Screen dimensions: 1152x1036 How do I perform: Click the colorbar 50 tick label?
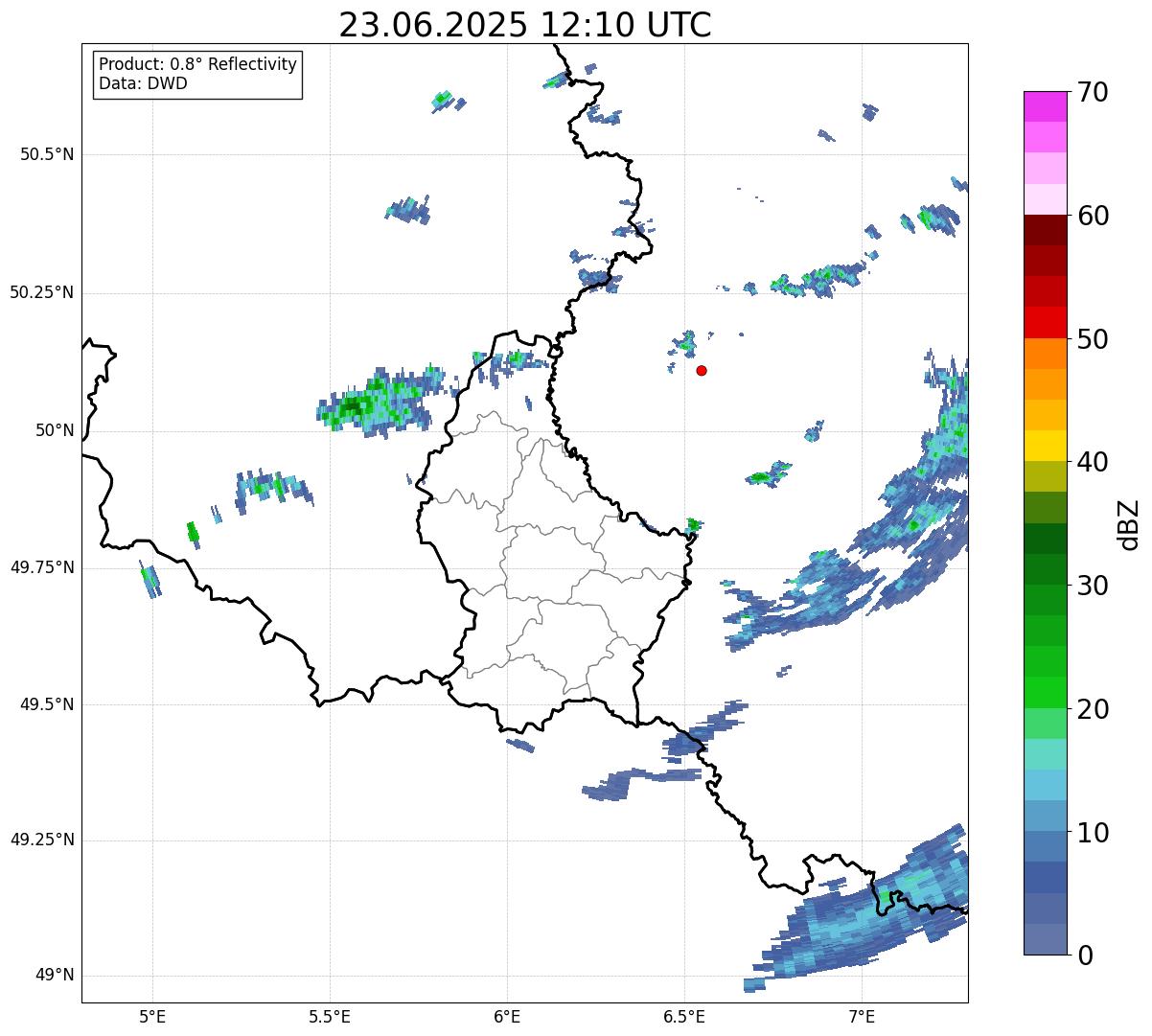coord(1093,339)
